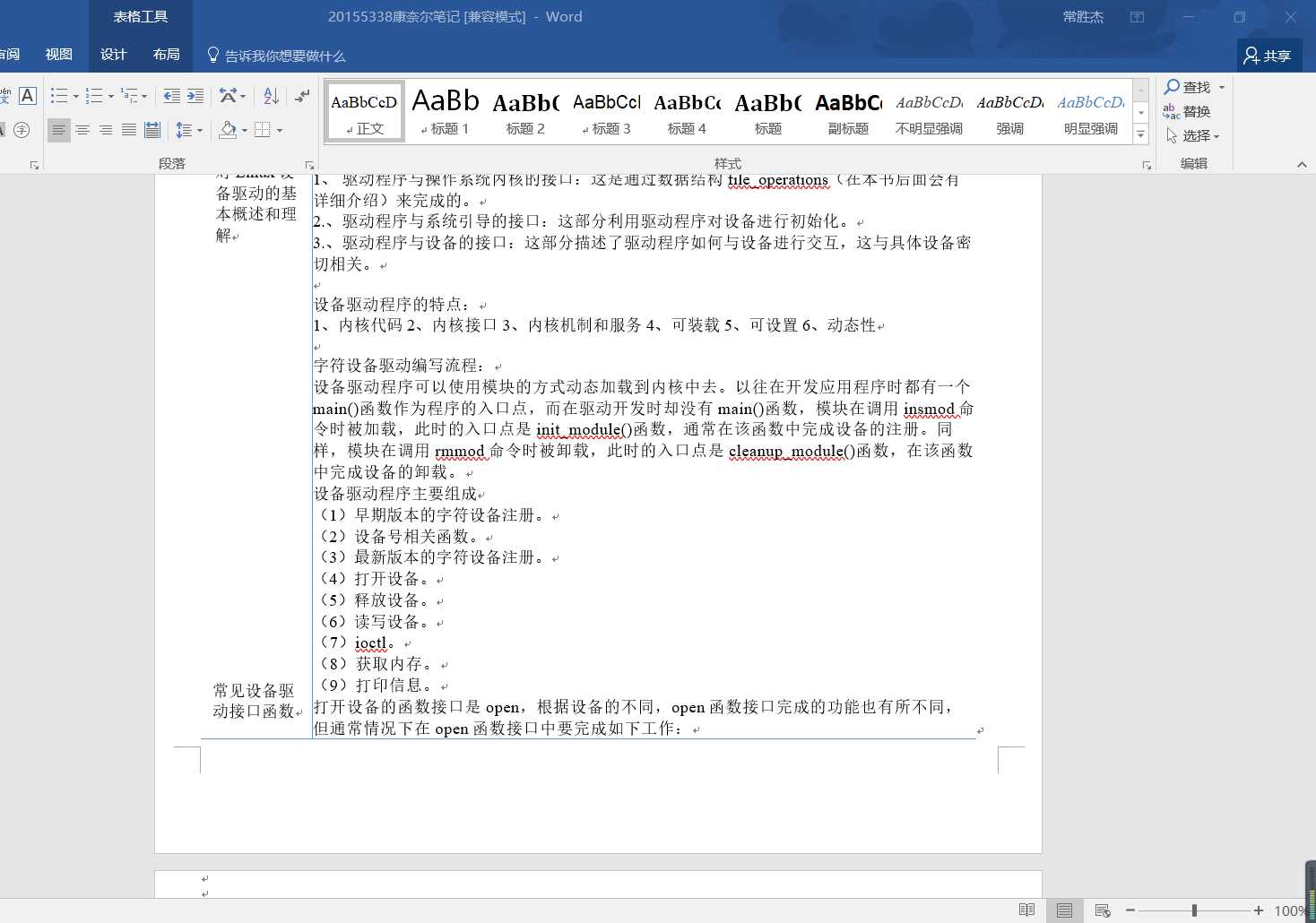This screenshot has width=1316, height=923.
Task: Open numbering library dropdown arrow
Action: click(111, 97)
